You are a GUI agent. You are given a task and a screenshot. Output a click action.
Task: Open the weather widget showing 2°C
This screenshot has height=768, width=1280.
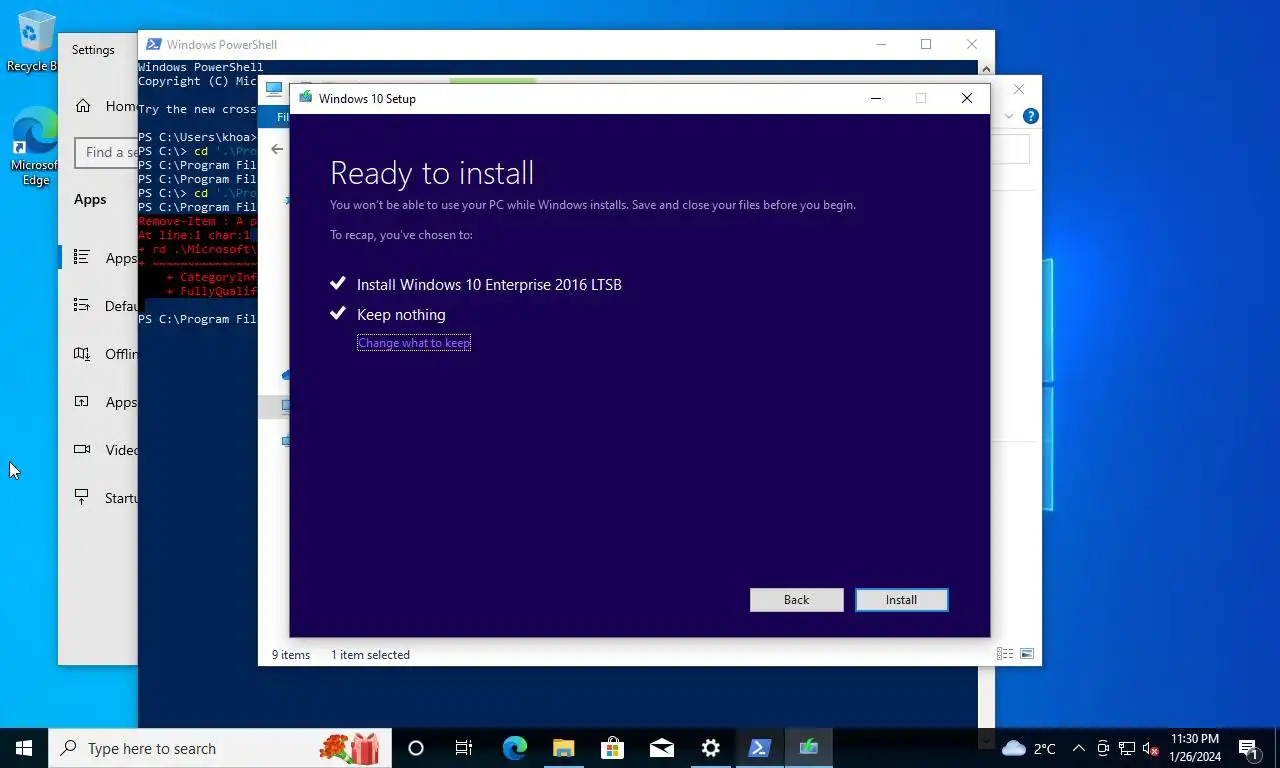[1029, 748]
